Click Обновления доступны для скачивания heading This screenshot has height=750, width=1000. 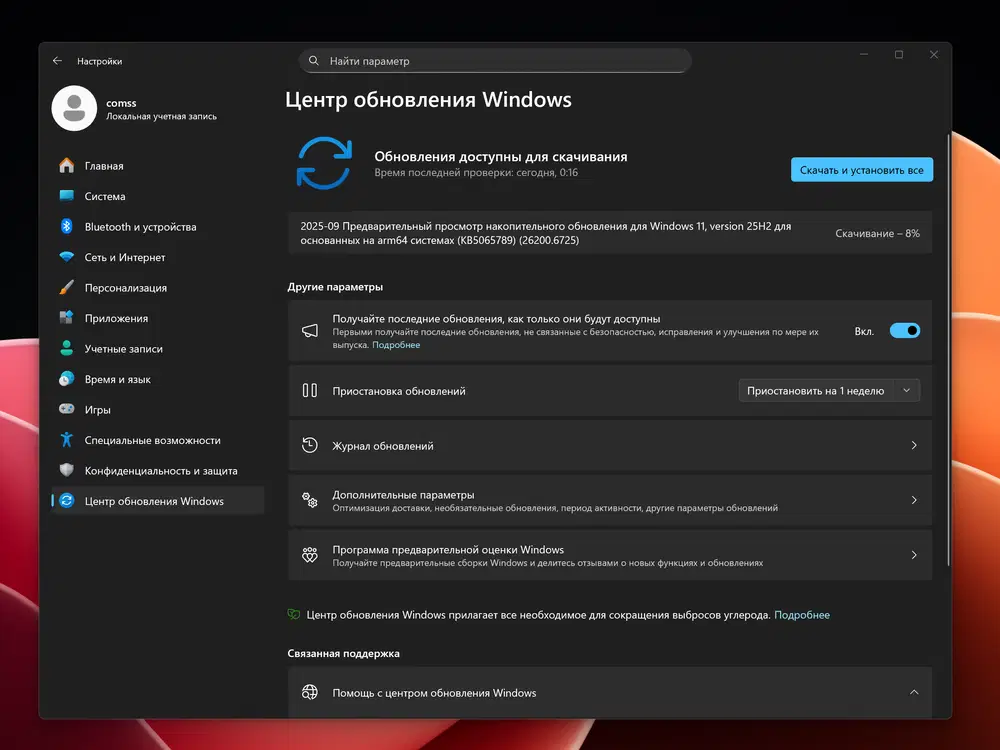[x=501, y=156]
